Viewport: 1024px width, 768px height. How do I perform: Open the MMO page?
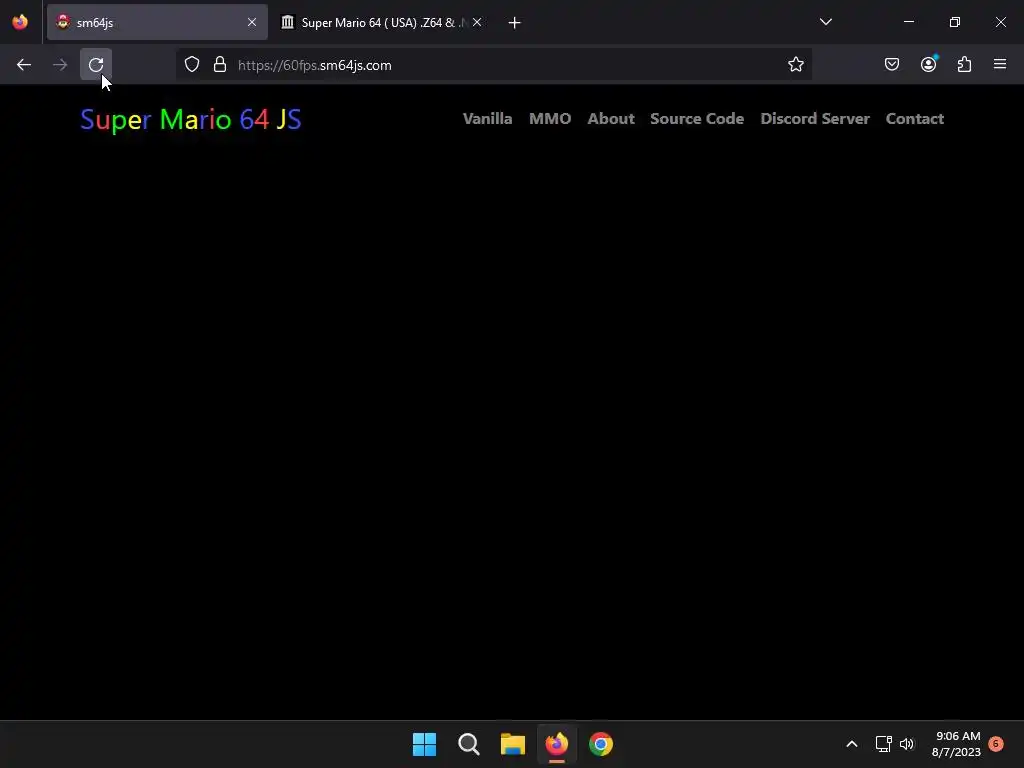(550, 119)
